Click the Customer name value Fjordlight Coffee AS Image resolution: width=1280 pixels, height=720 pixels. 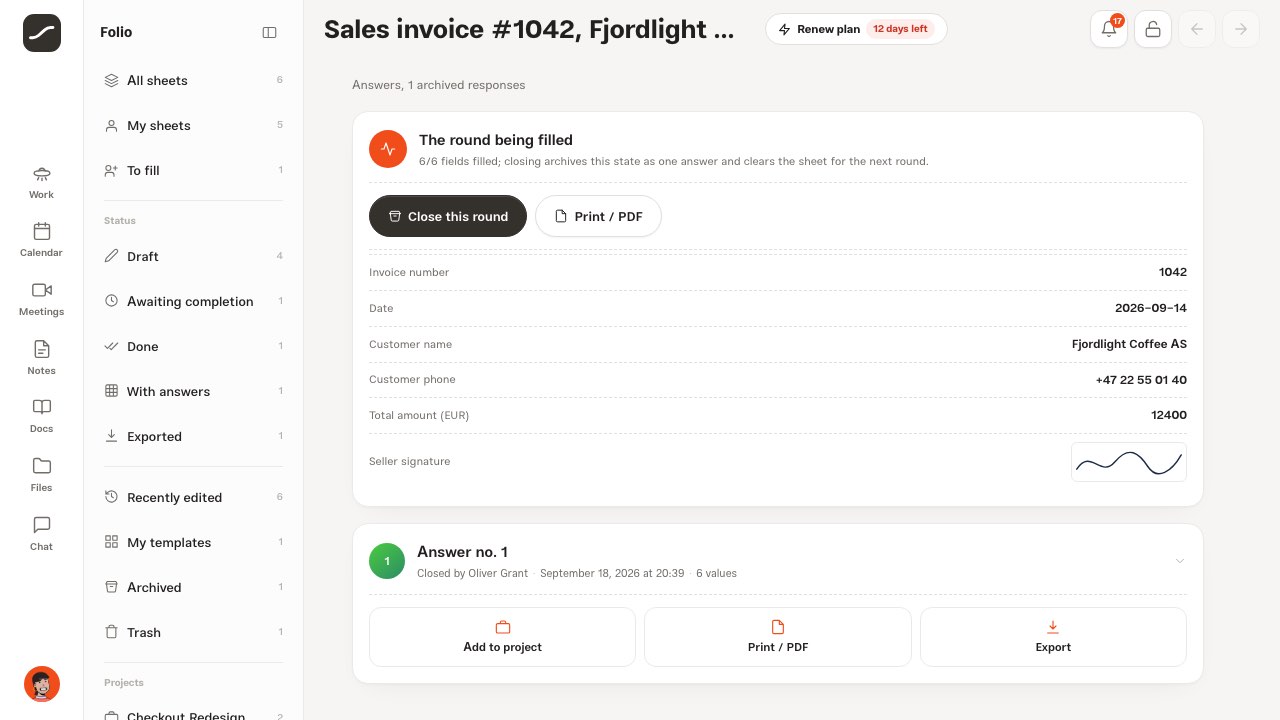tap(1129, 344)
